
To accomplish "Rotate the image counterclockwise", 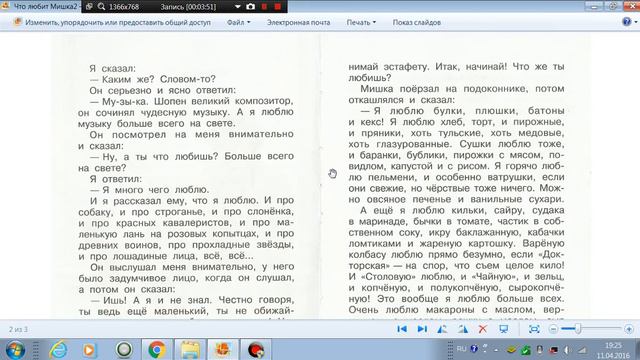I will 442,329.
